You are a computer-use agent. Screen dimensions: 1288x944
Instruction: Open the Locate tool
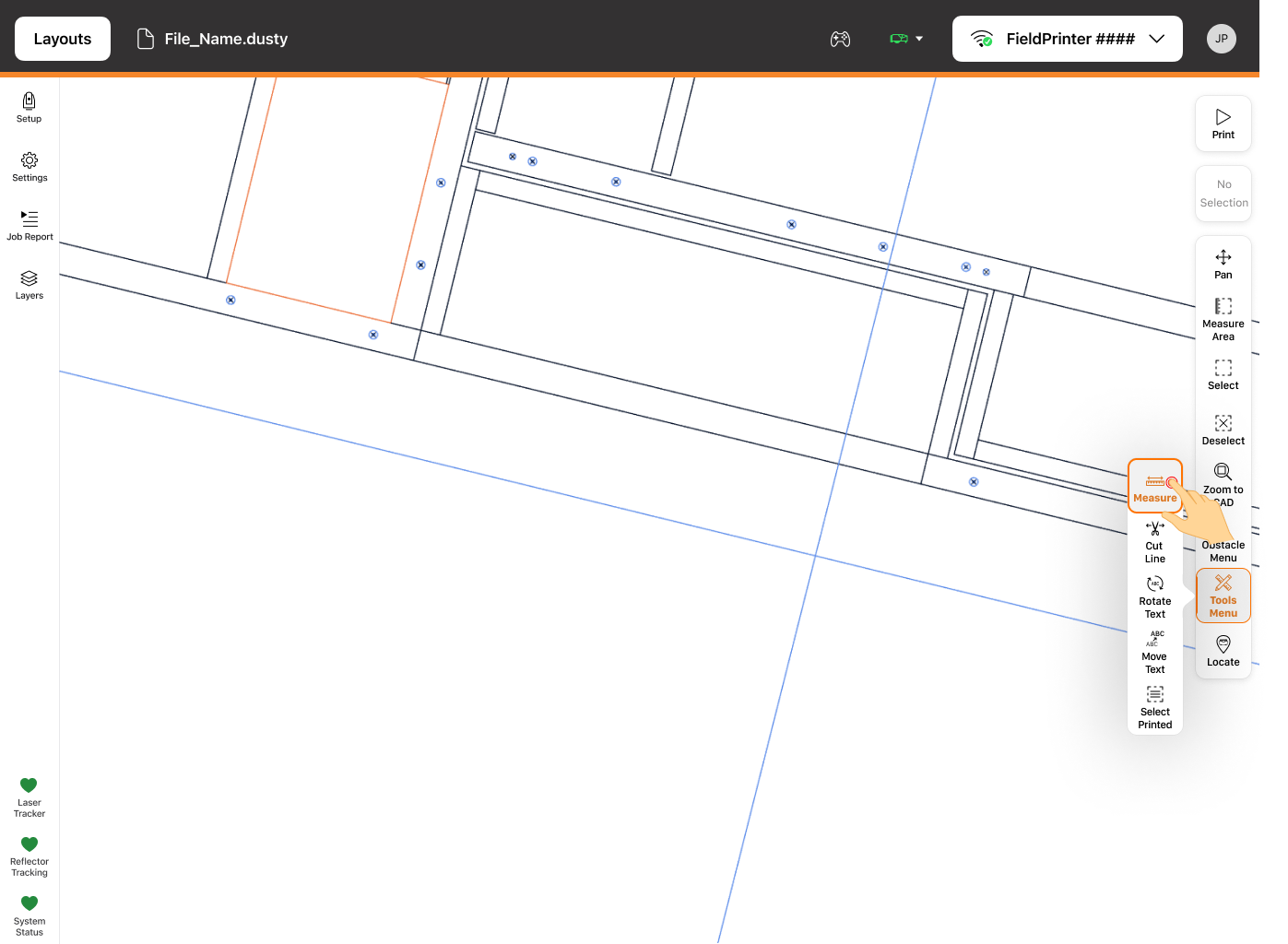pyautogui.click(x=1223, y=651)
